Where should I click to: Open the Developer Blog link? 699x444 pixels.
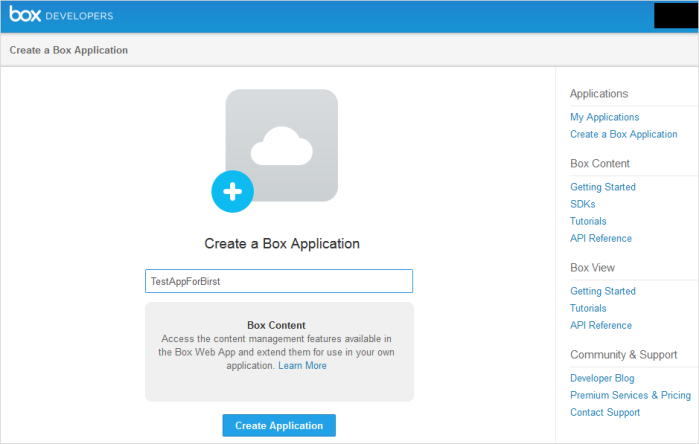(602, 378)
